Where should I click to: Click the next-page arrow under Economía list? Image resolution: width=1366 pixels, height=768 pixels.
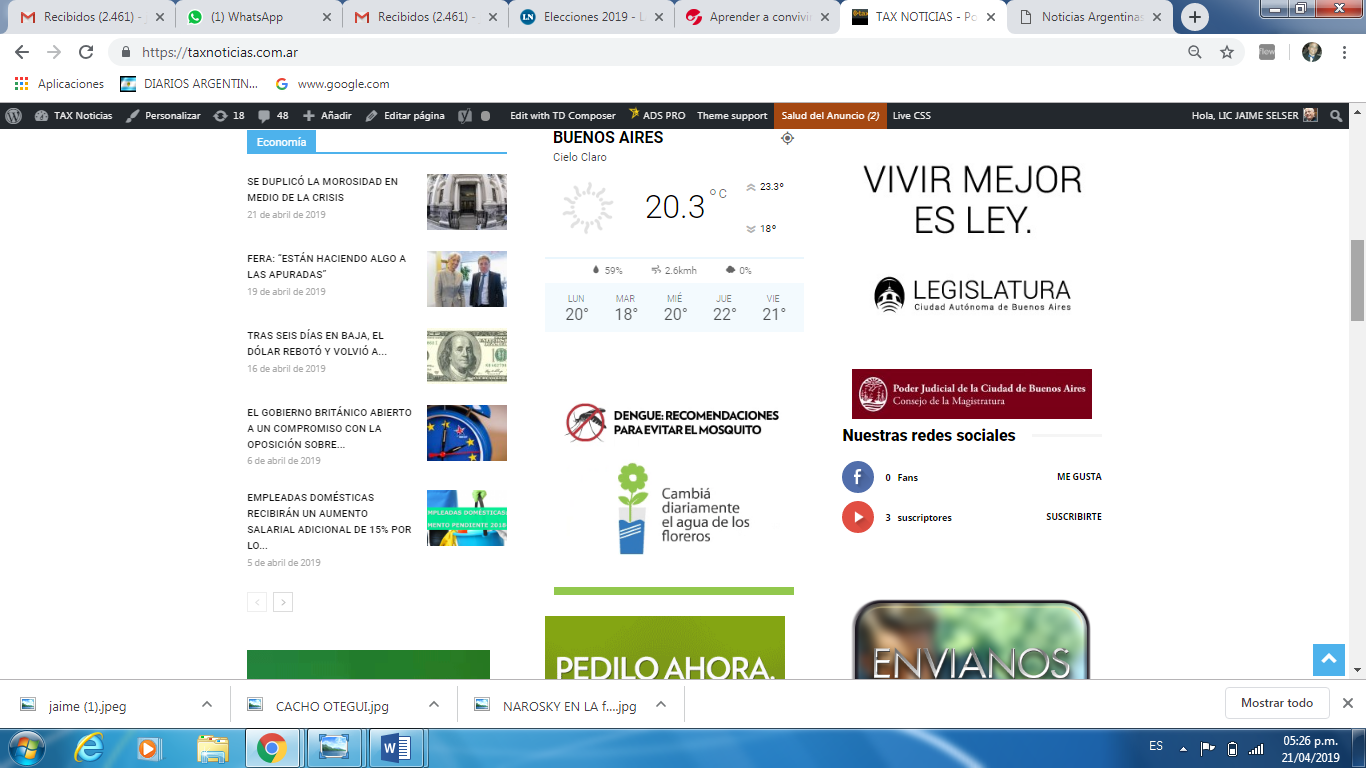[283, 602]
